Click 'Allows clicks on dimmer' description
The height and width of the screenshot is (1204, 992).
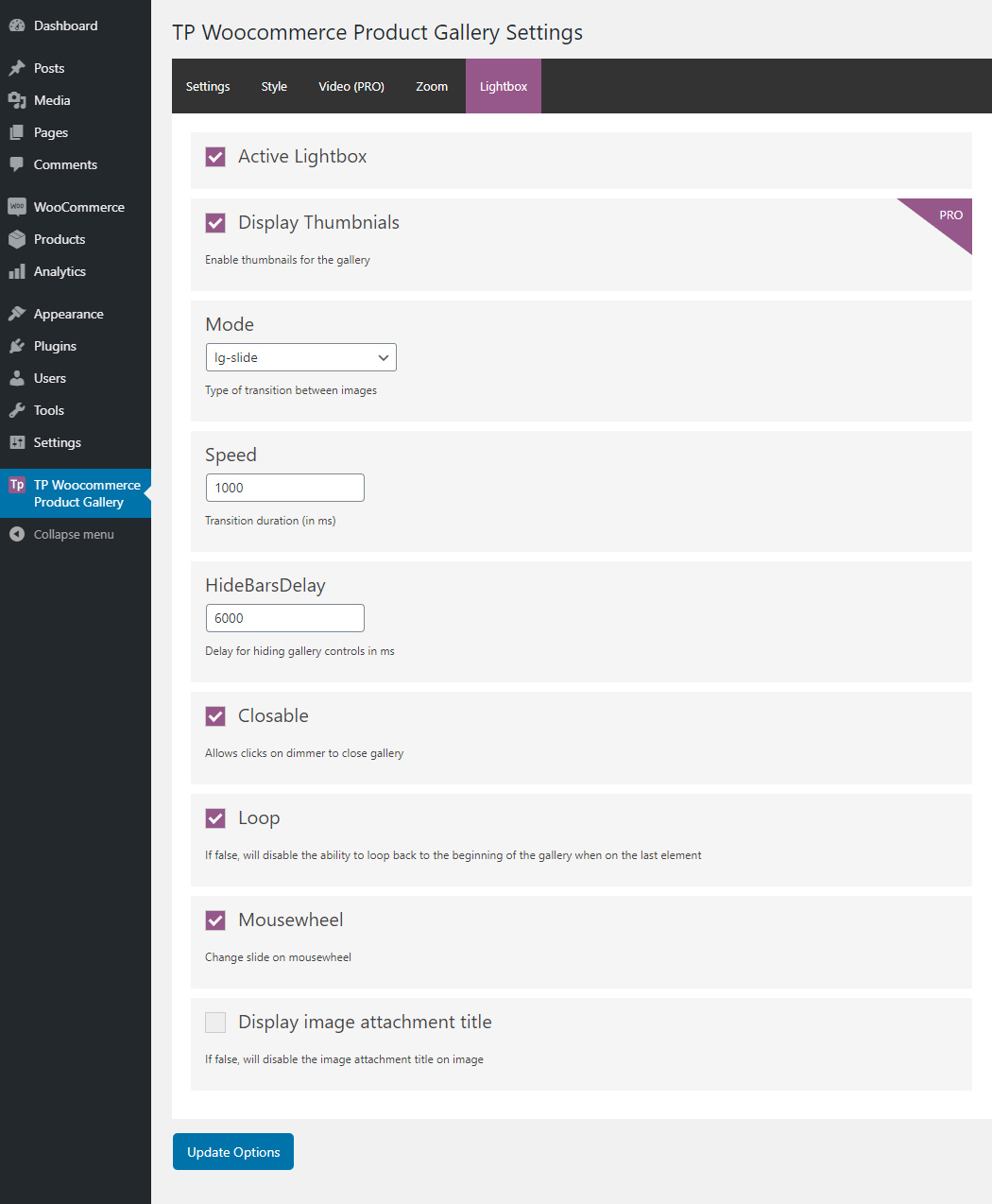click(x=304, y=753)
